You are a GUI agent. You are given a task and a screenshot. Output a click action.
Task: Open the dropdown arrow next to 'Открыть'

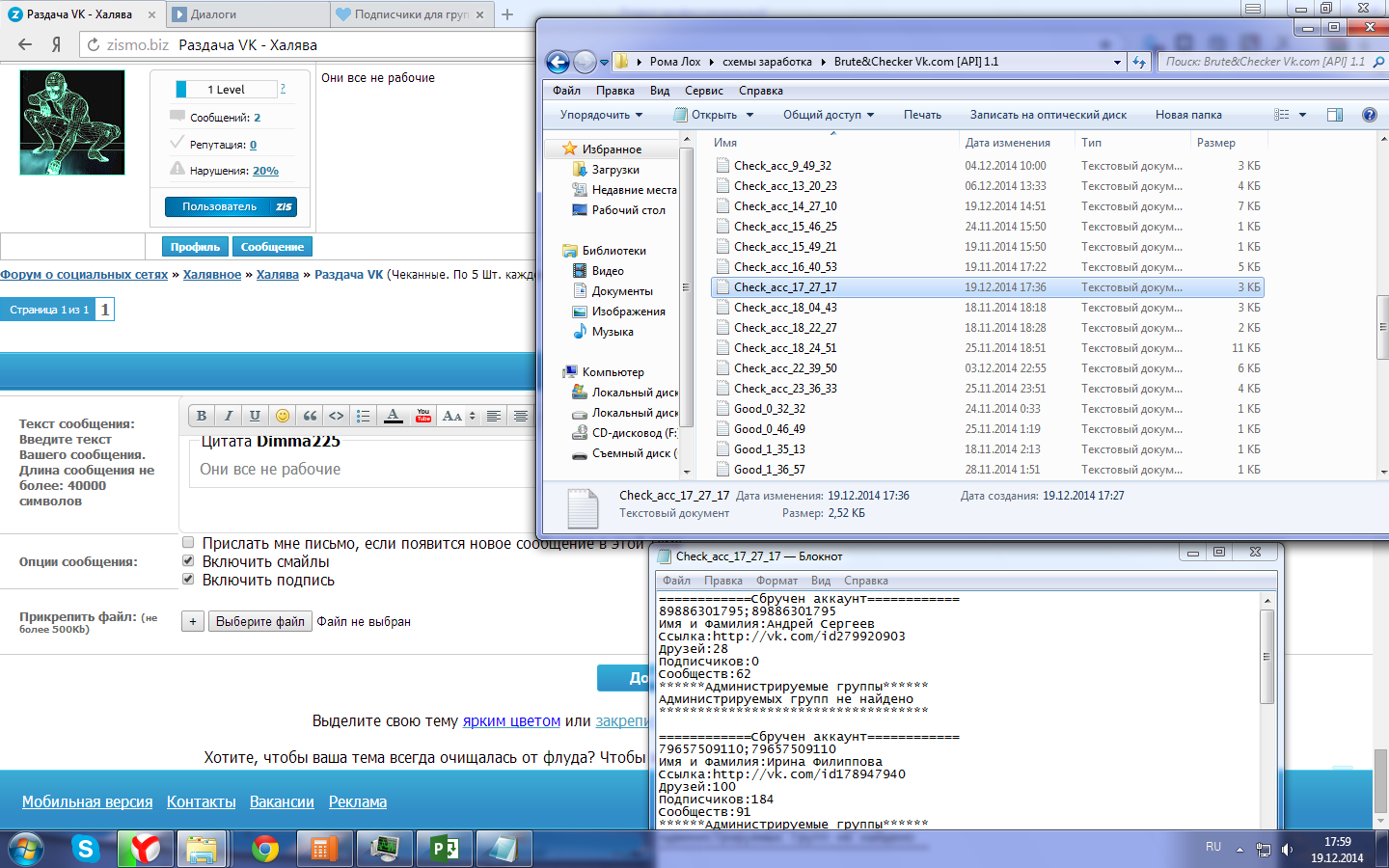[x=749, y=115]
